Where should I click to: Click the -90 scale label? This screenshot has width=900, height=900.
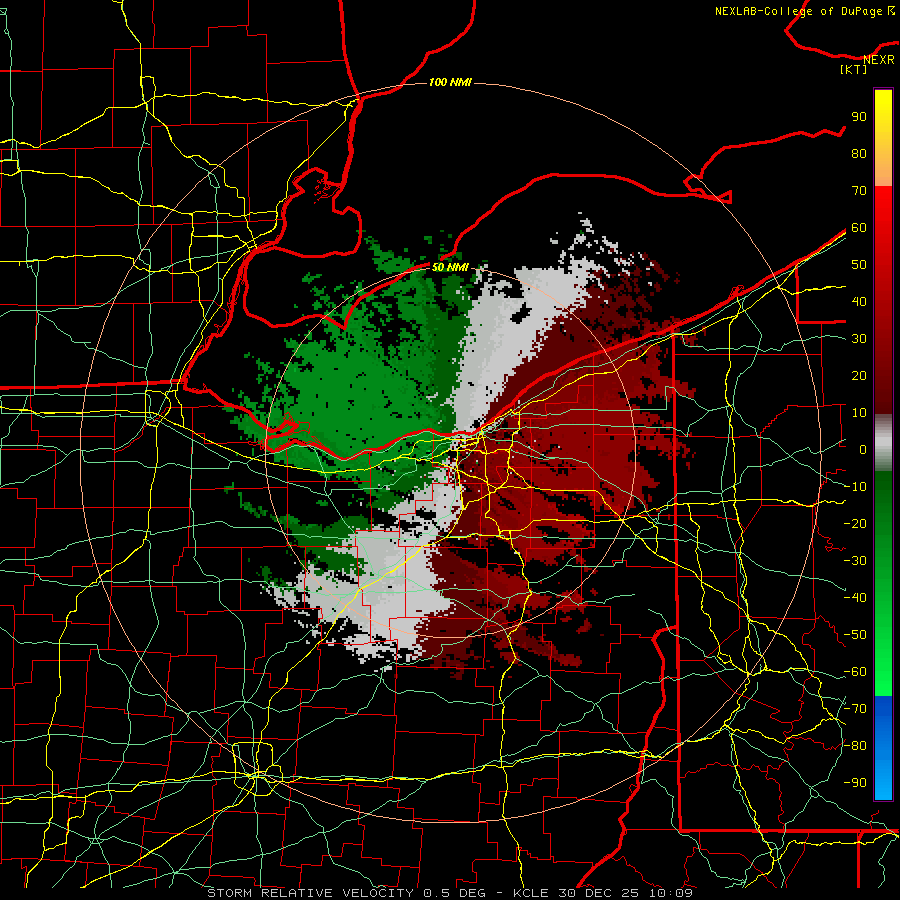coord(855,783)
